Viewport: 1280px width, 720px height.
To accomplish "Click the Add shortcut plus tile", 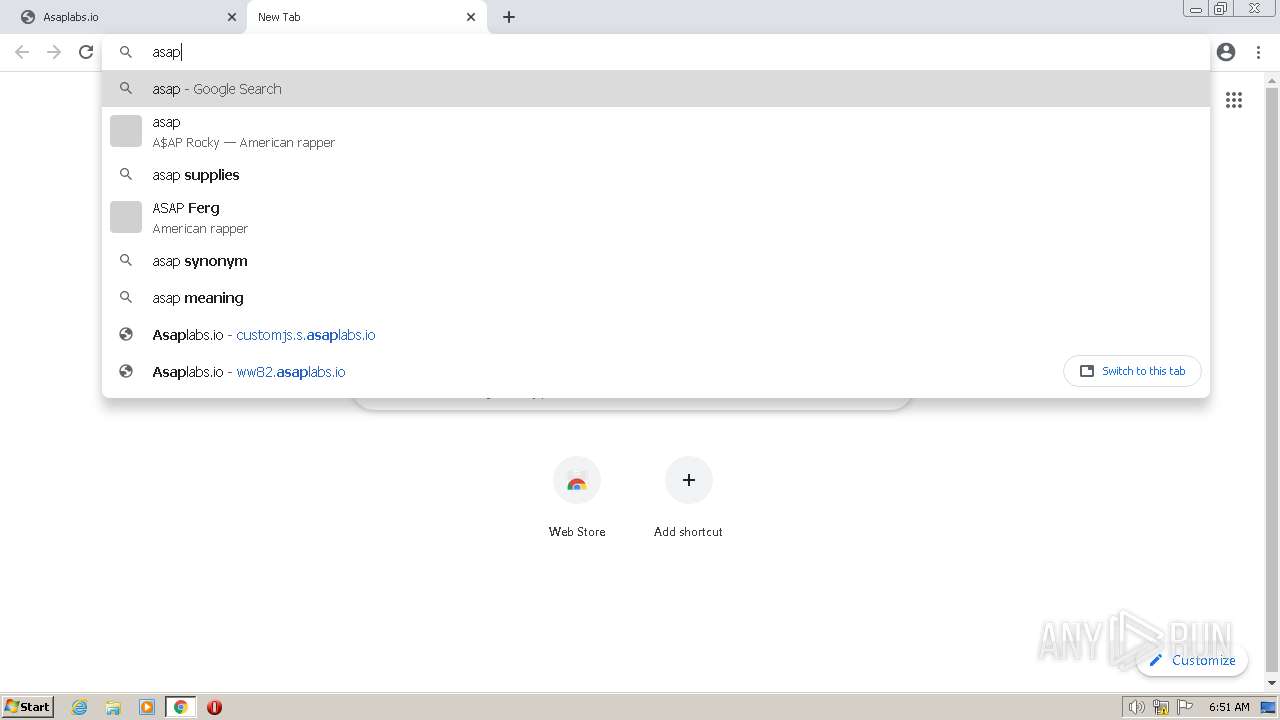I will pyautogui.click(x=688, y=497).
